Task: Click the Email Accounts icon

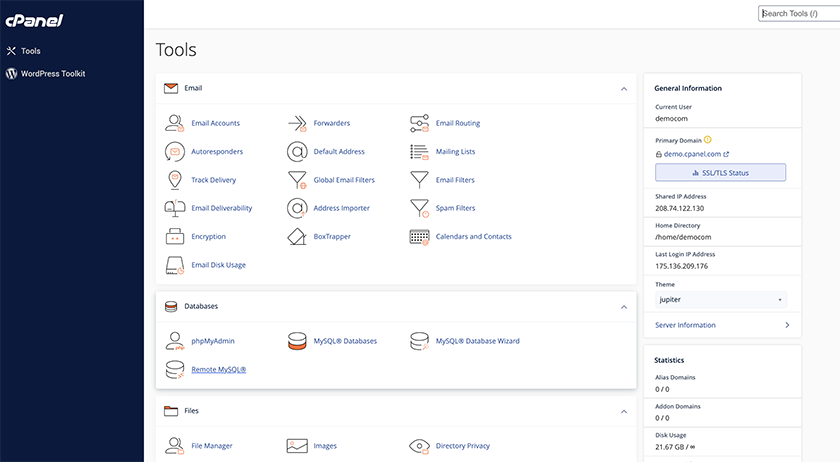Action: 175,123
